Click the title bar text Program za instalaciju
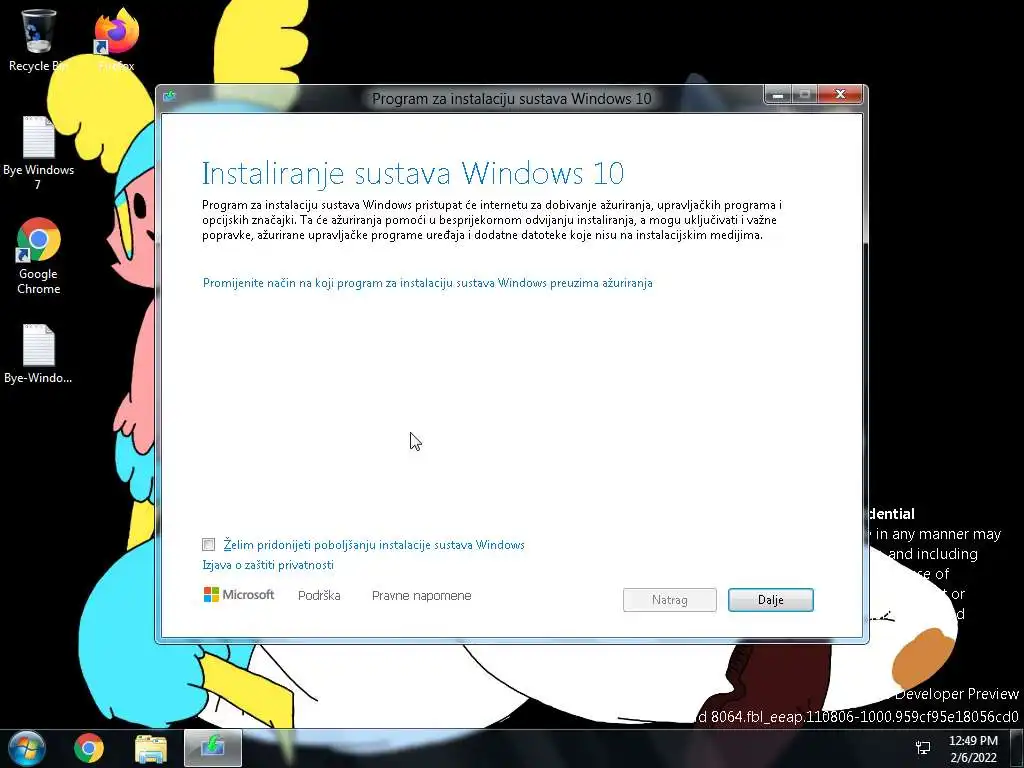The height and width of the screenshot is (768, 1024). 511,99
